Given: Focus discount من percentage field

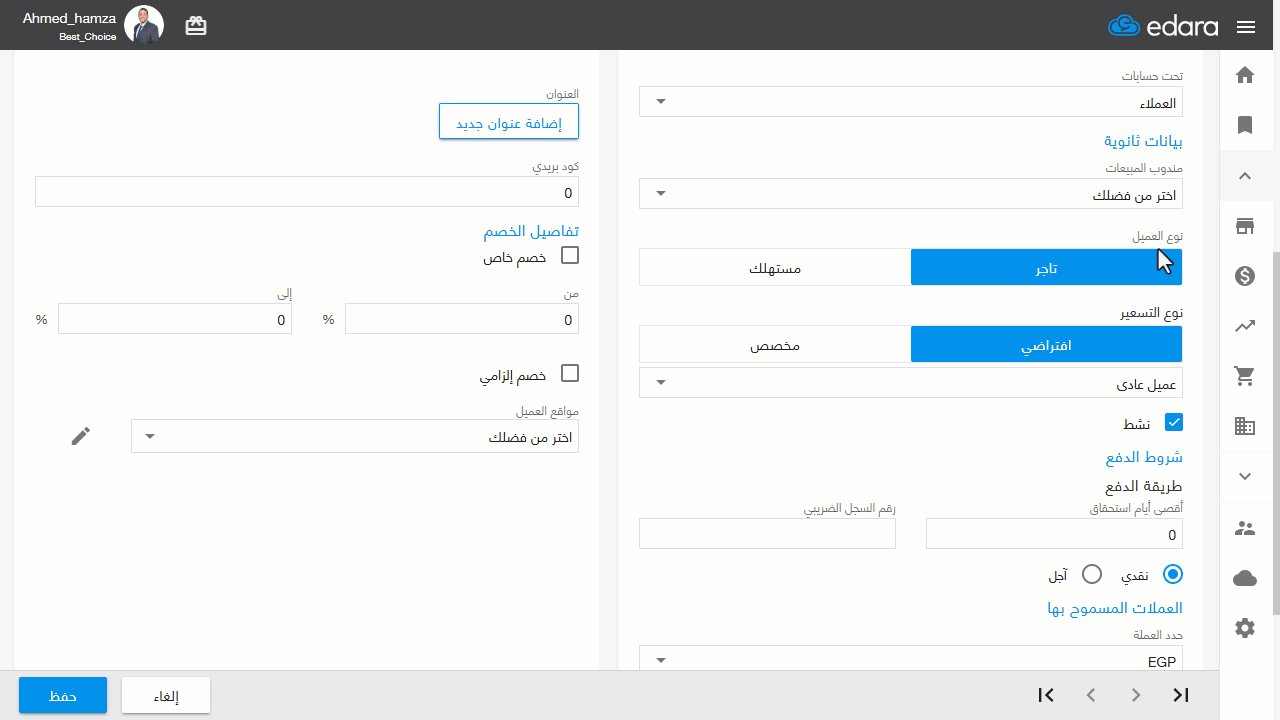Looking at the screenshot, I should 462,319.
